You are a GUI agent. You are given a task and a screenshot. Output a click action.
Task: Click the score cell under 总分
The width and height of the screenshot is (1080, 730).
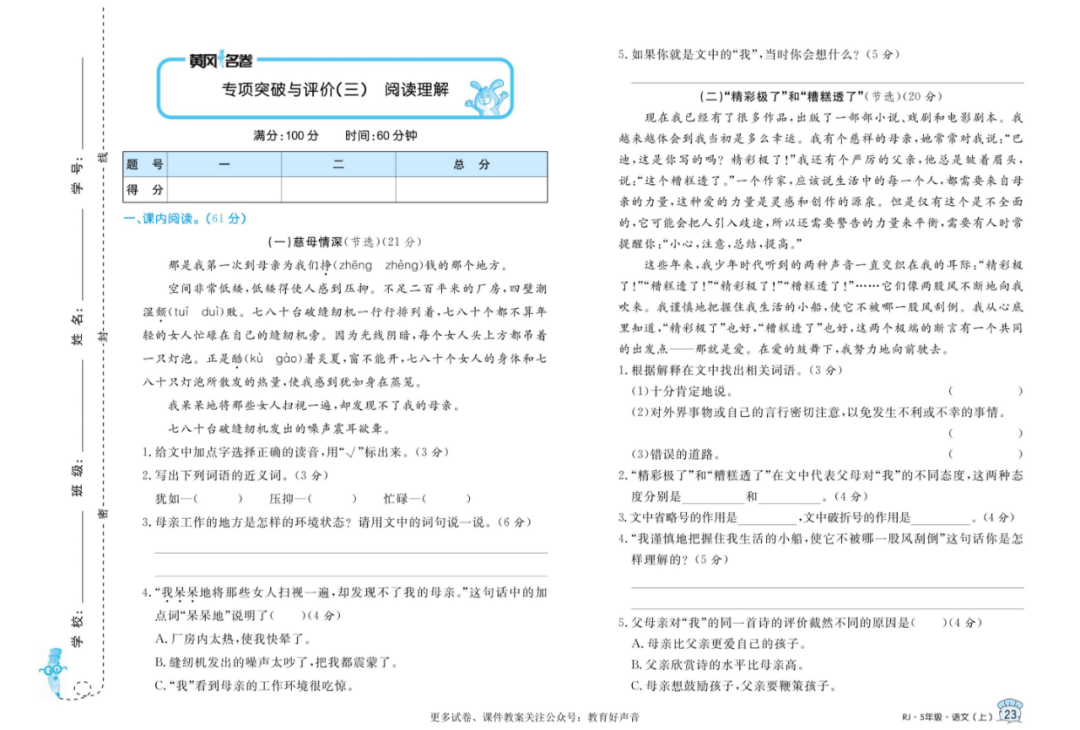pos(472,189)
